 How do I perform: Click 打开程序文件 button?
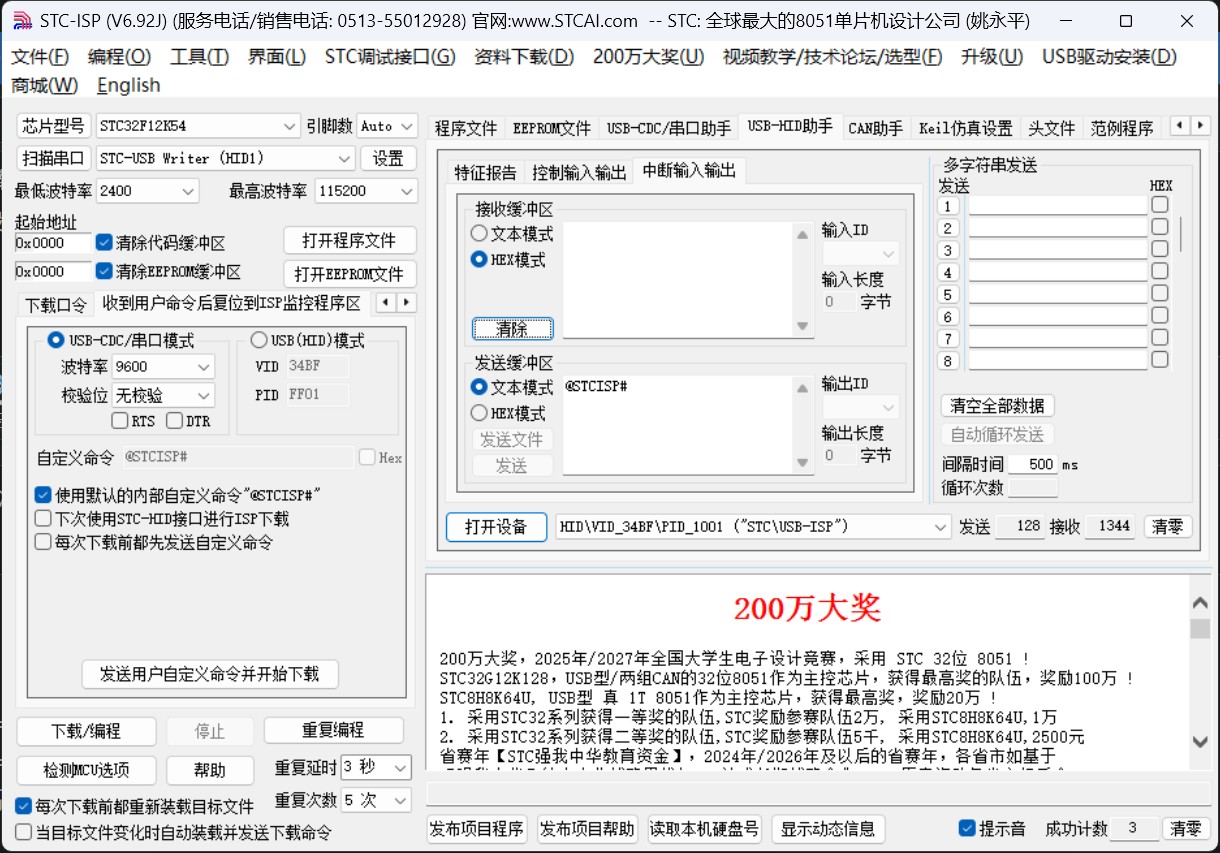click(x=350, y=241)
